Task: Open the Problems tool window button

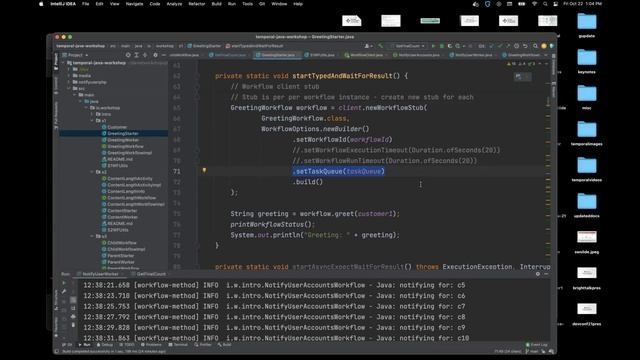Action: pos(151,345)
